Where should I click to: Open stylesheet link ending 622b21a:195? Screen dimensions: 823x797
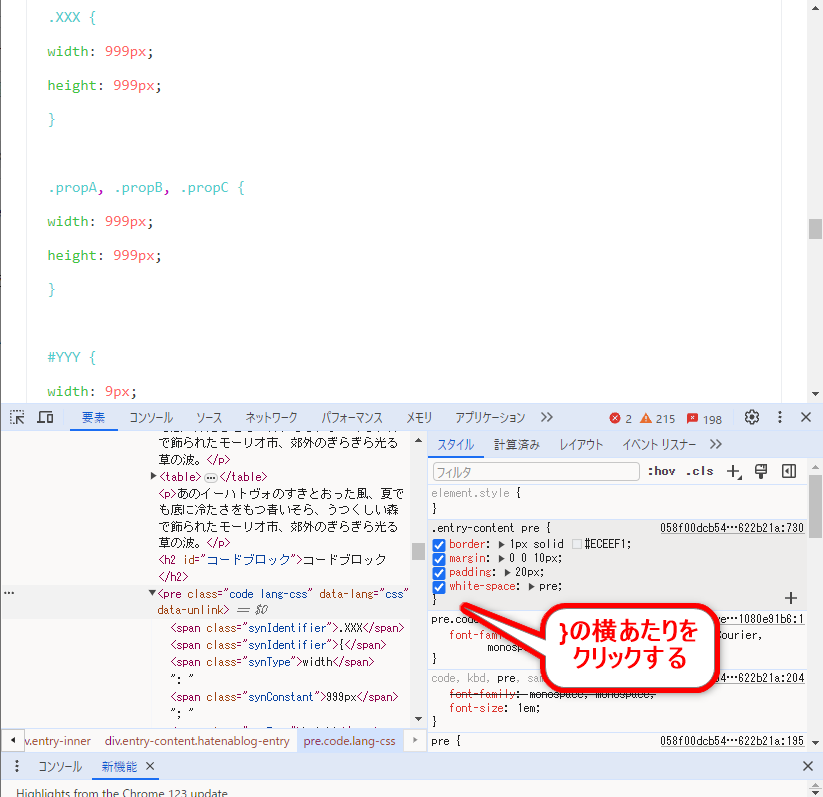tap(732, 741)
